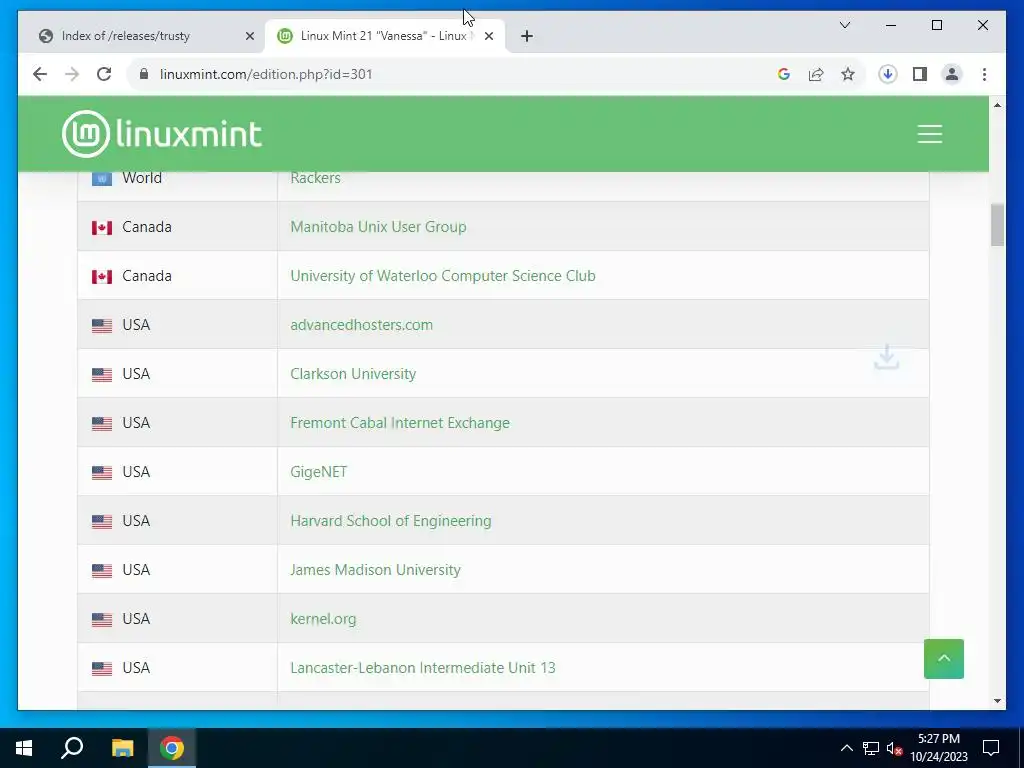Open Clarkson University mirror link

353,374
